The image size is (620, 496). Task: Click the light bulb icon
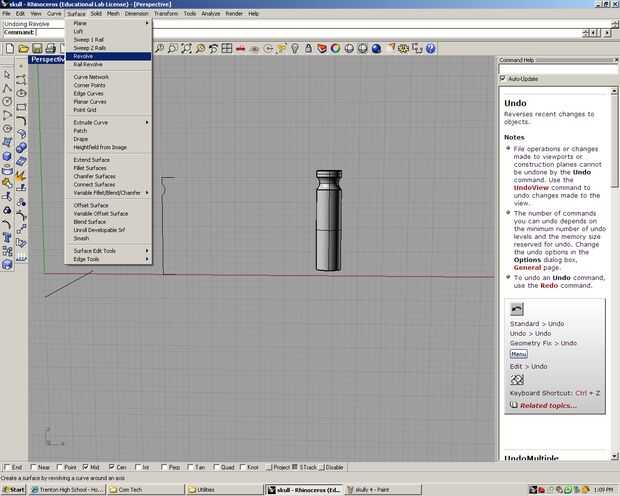pyautogui.click(x=295, y=49)
